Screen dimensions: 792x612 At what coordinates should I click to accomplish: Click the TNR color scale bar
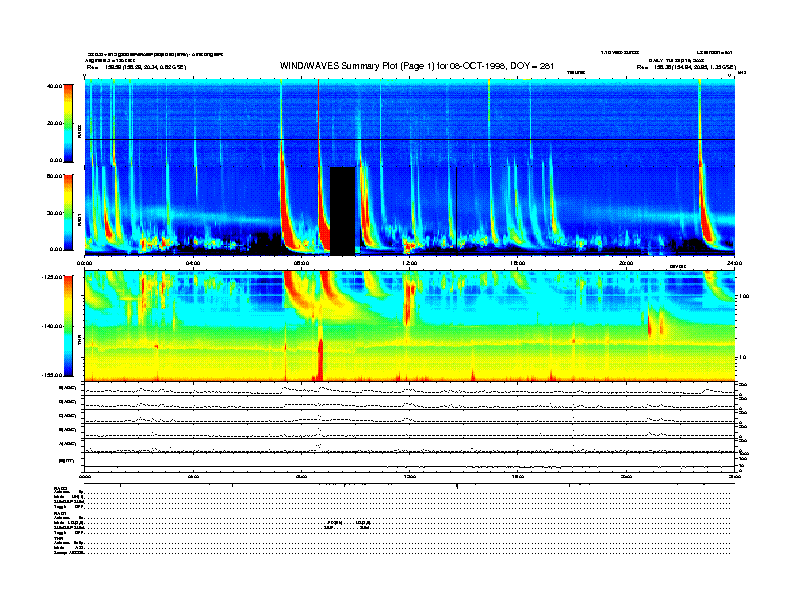coord(68,326)
